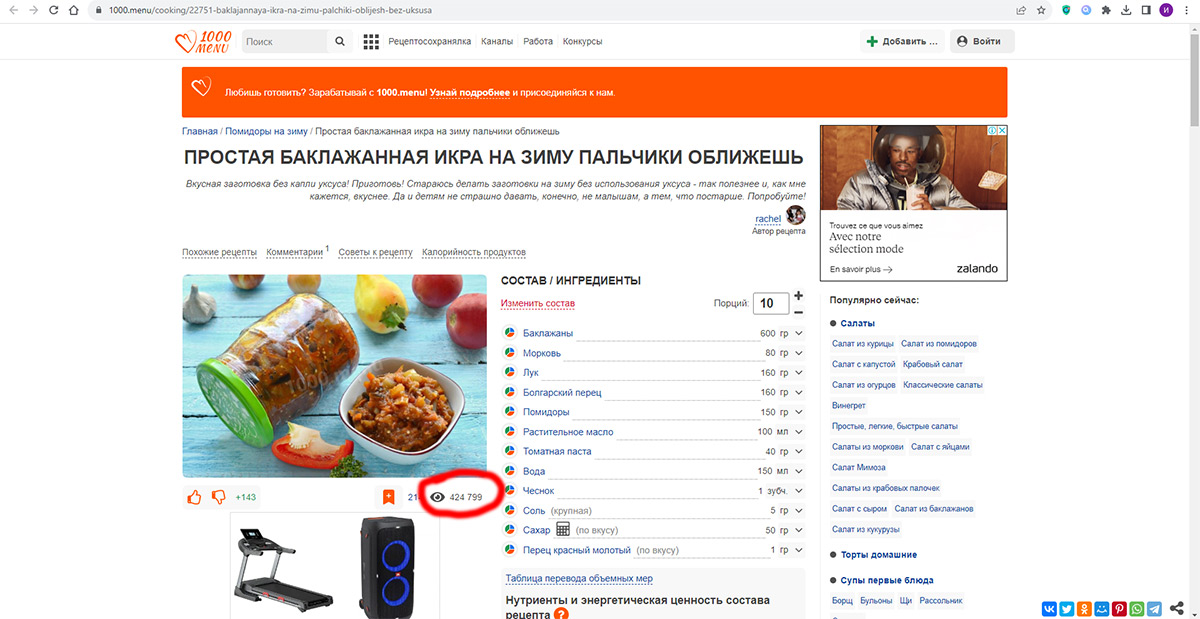Viewport: 1200px width, 619px height.
Task: Click the Порций quantity input field
Action: coord(770,304)
